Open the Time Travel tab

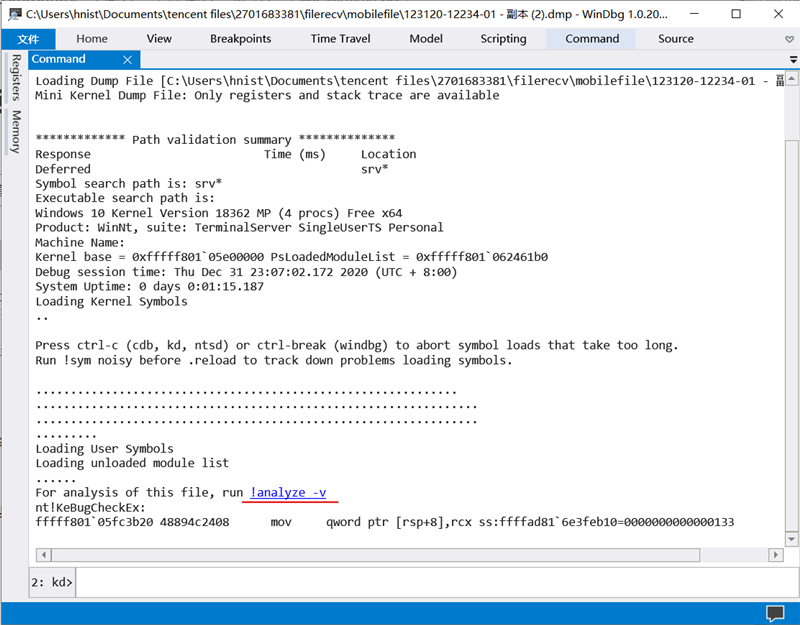[340, 39]
